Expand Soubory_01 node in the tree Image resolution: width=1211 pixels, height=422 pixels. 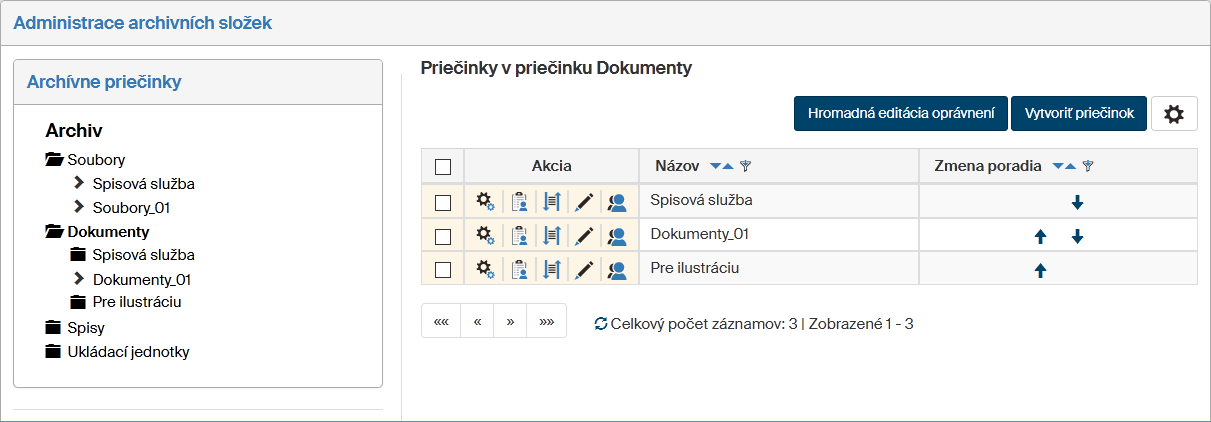(x=80, y=208)
